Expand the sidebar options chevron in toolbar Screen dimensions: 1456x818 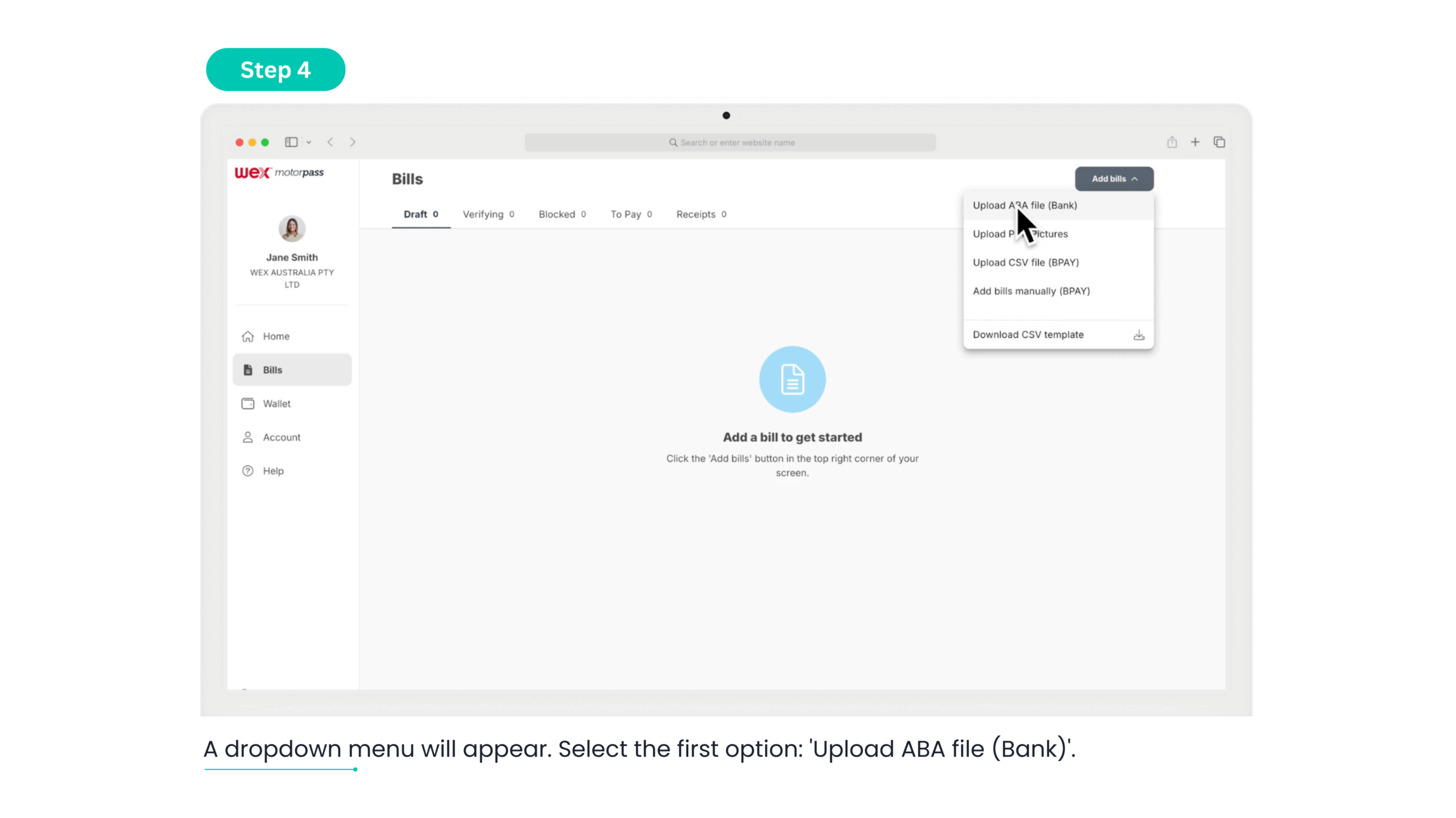click(309, 143)
